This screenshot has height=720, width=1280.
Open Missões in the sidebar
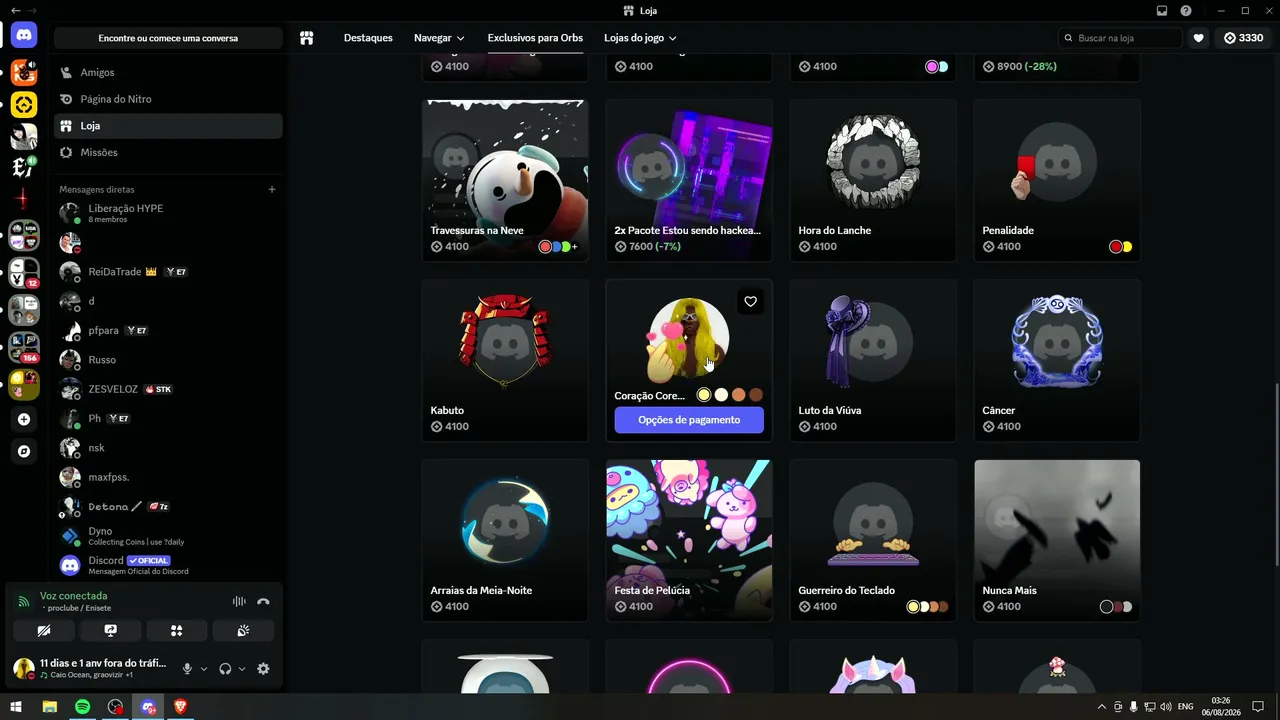(x=168, y=152)
